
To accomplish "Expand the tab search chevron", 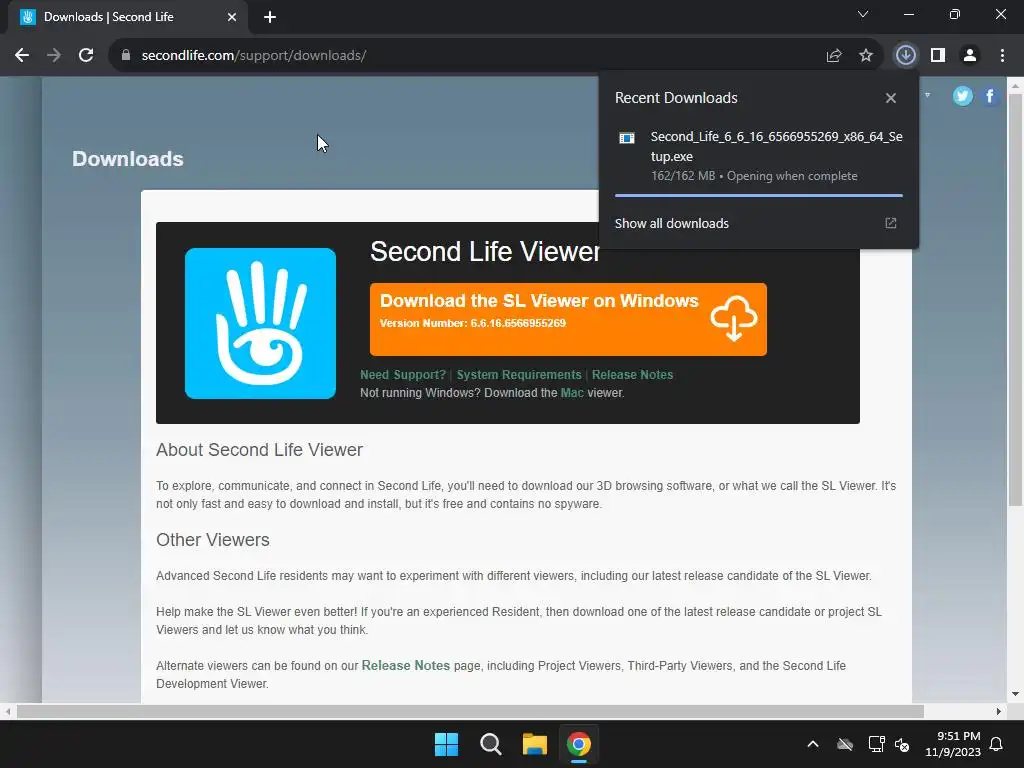I will (863, 14).
